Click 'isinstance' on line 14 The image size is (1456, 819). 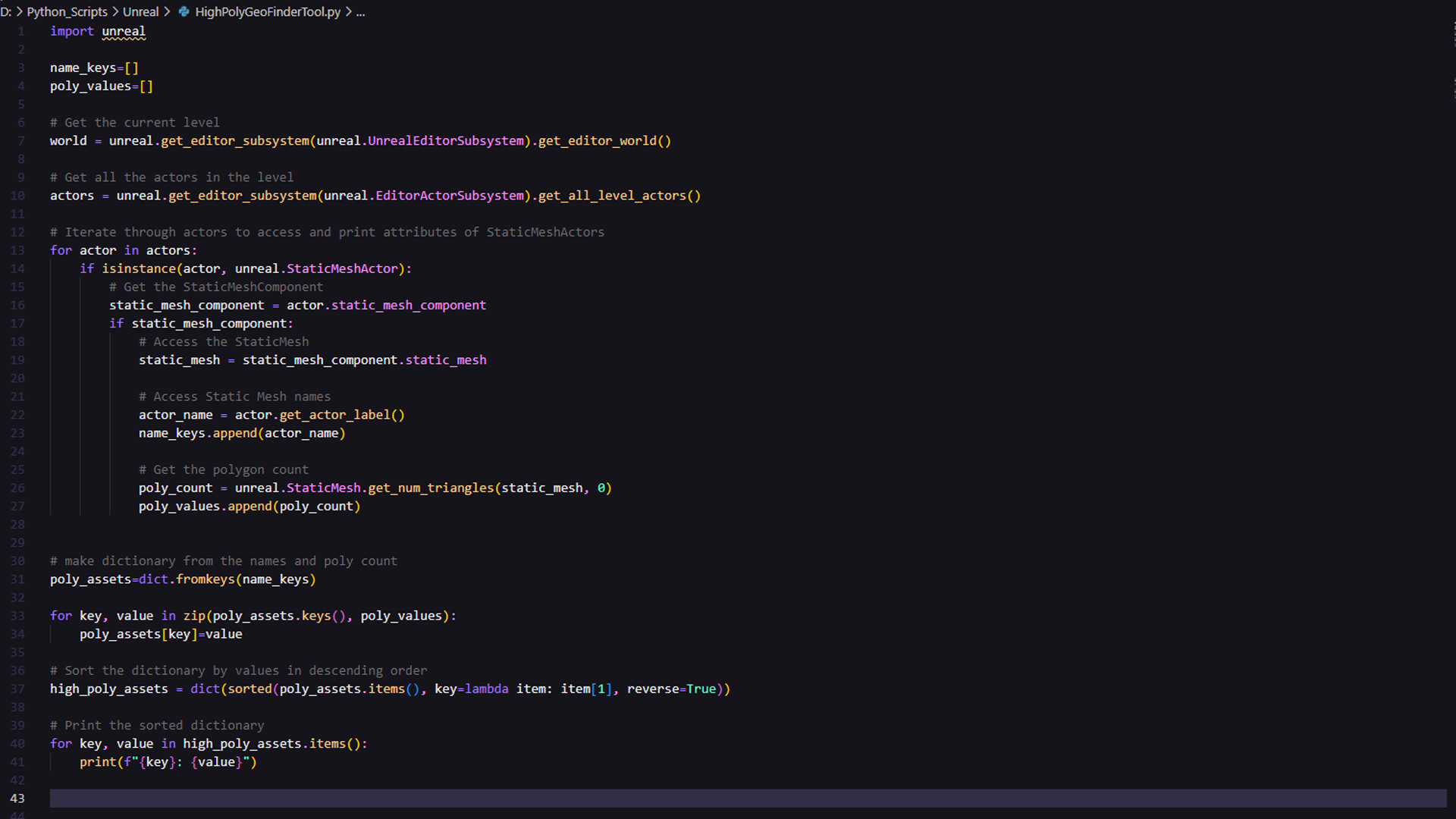coord(139,268)
